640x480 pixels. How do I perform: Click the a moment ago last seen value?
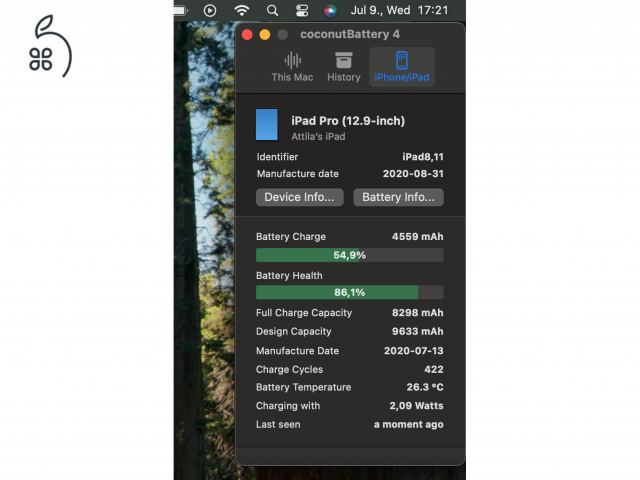pos(409,424)
